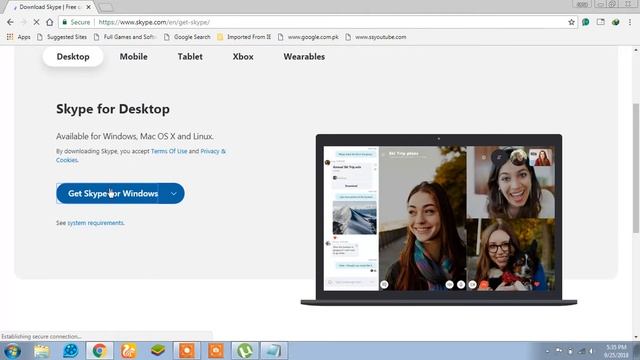Open the Full Games and Soft bookmark
Image resolution: width=640 pixels, height=360 pixels.
click(125, 37)
